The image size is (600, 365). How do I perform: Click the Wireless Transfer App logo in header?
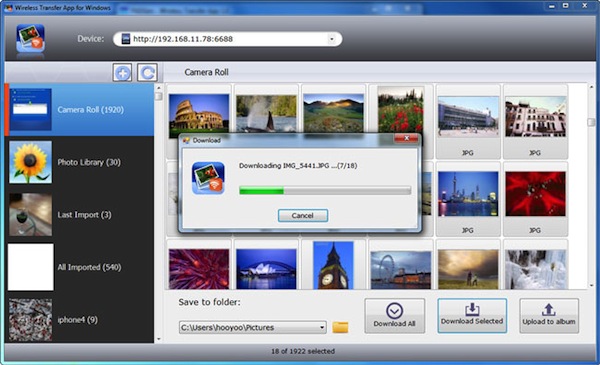(x=31, y=38)
